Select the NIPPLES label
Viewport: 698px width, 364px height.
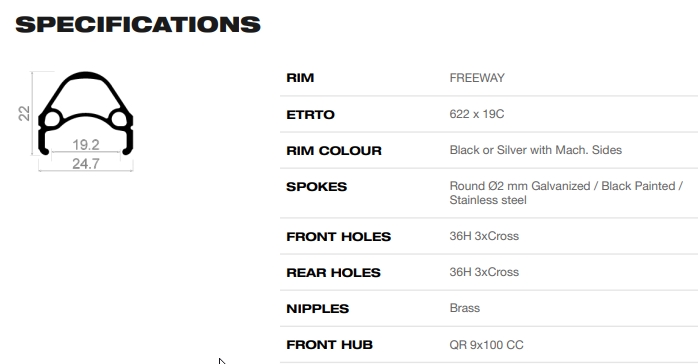point(317,309)
